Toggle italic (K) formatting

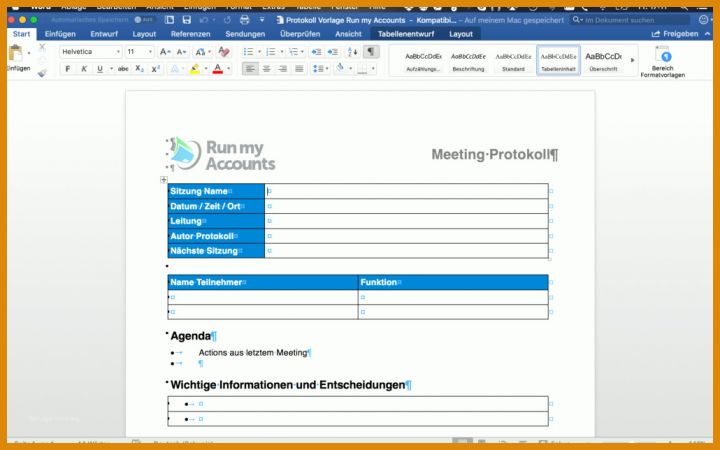[x=84, y=69]
